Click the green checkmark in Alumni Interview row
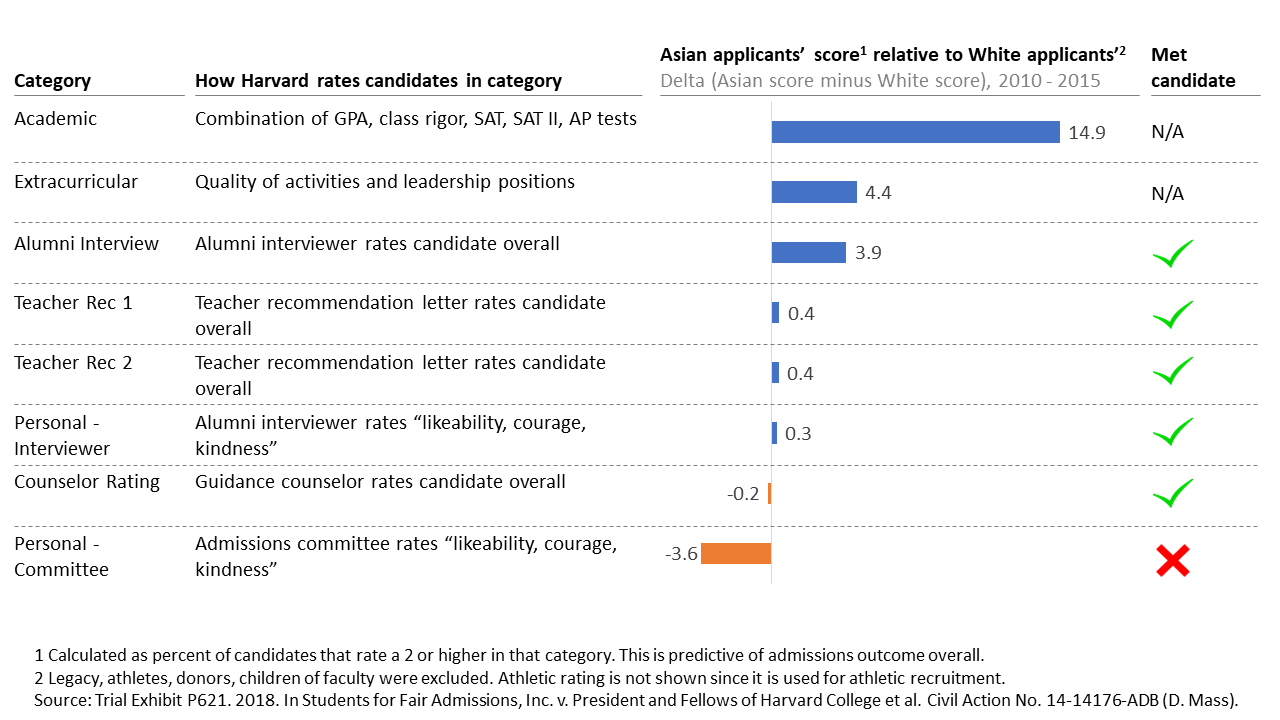 pyautogui.click(x=1172, y=254)
